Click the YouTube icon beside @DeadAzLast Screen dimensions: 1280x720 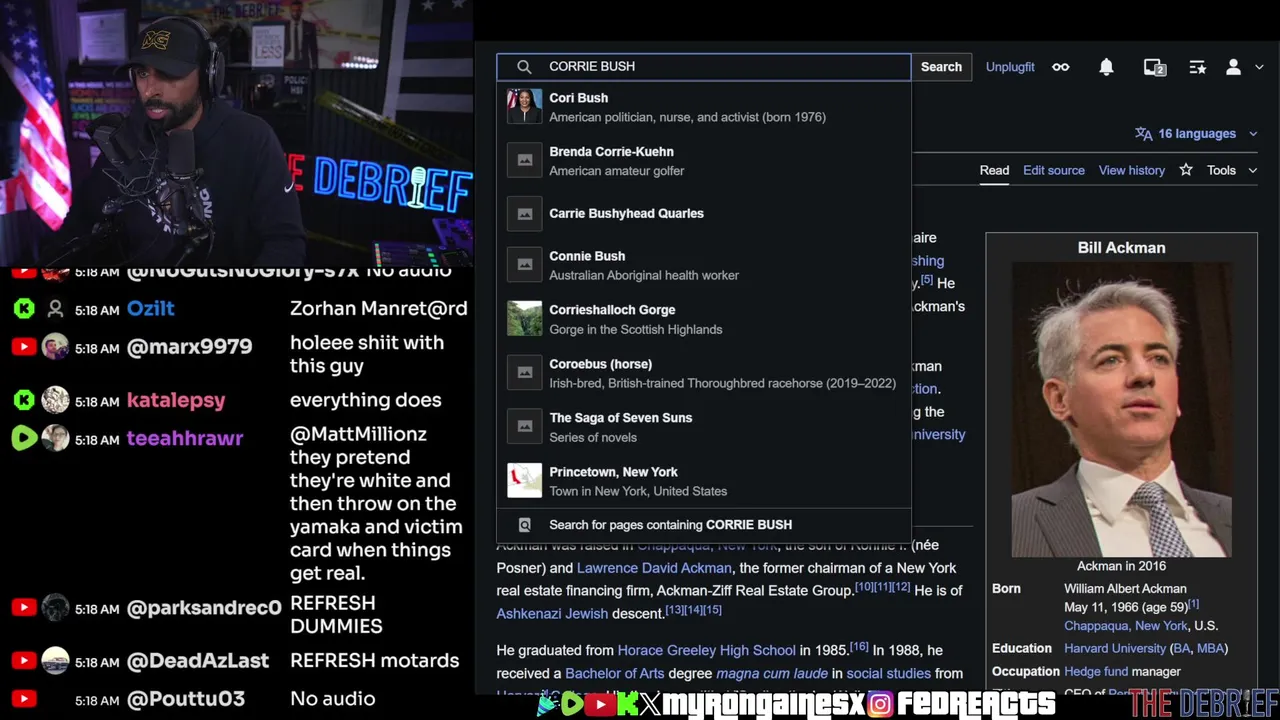point(24,661)
